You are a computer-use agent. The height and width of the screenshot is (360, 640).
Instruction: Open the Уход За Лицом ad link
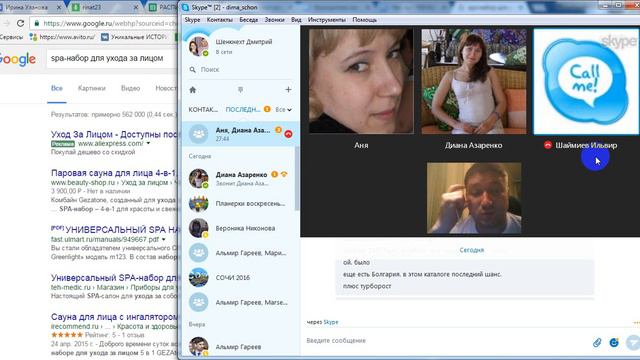click(x=114, y=134)
